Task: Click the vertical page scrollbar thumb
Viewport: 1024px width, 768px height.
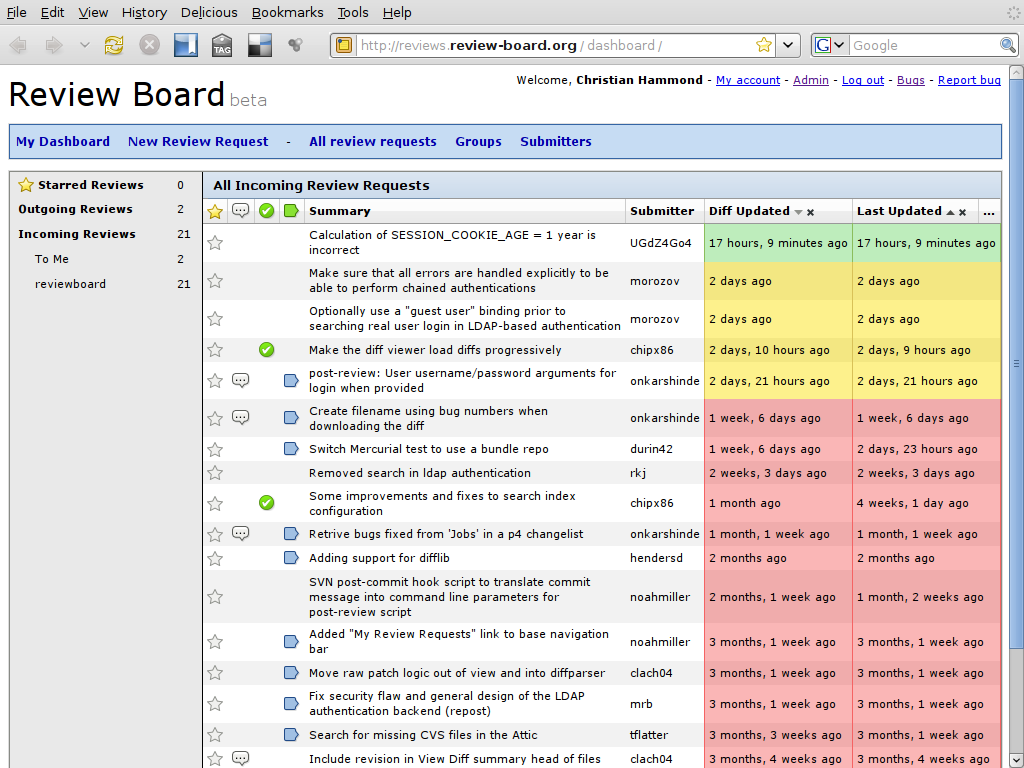Action: 1016,363
